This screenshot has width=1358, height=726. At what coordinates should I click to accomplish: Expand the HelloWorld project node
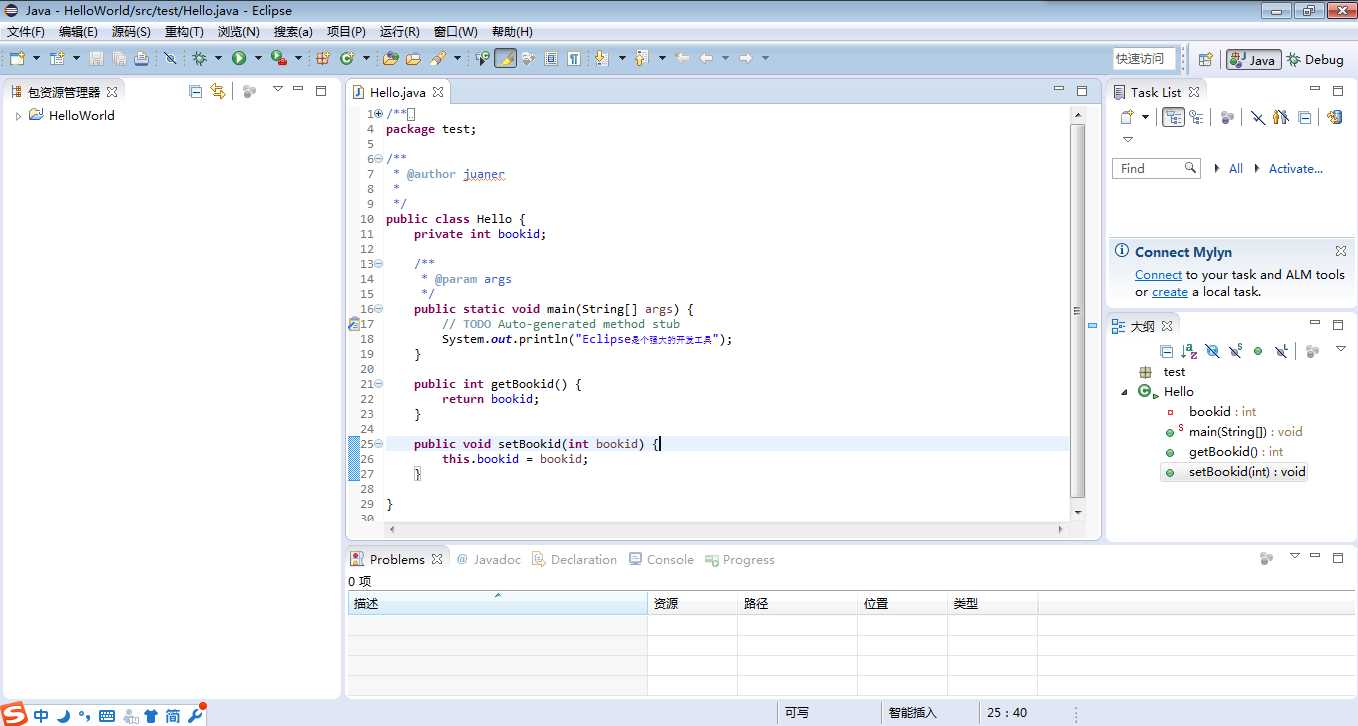18,116
